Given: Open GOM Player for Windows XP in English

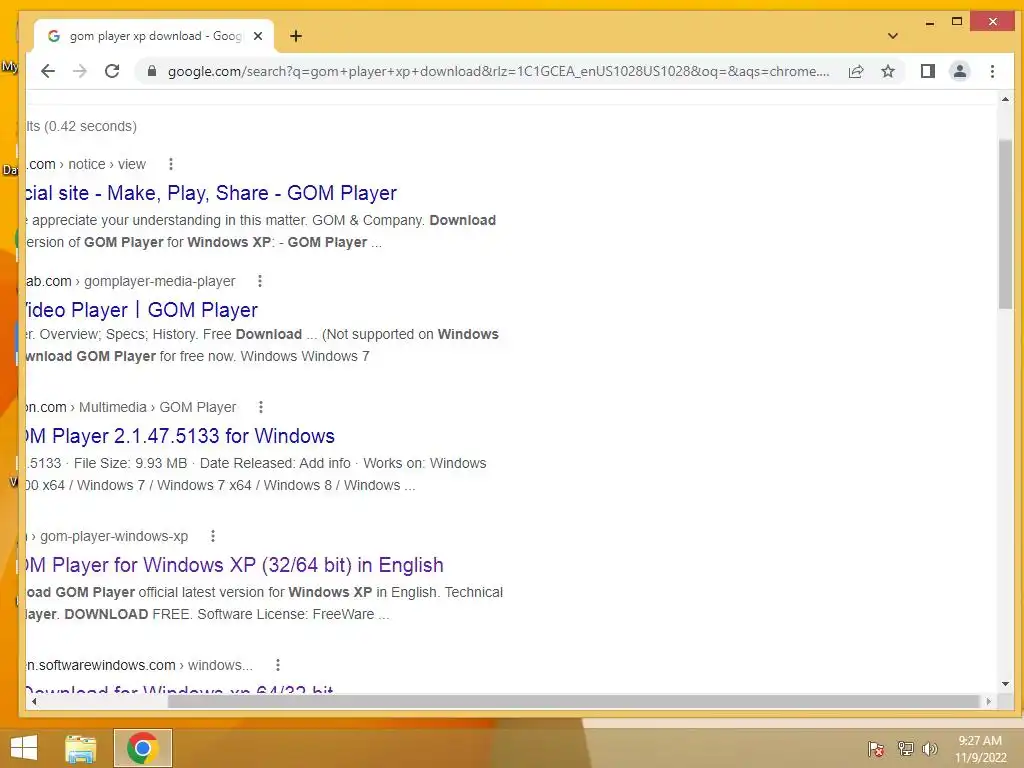Looking at the screenshot, I should point(234,565).
